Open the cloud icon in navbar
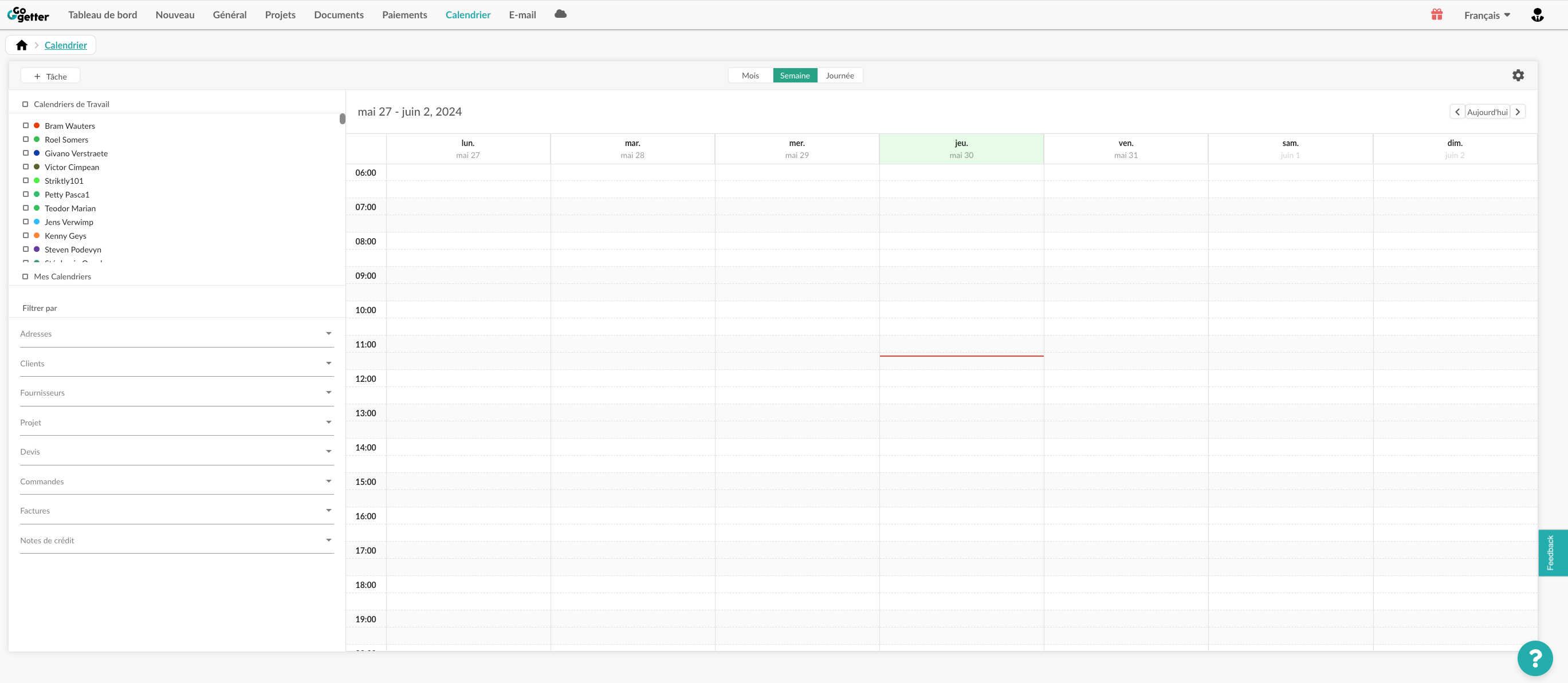The height and width of the screenshot is (683, 1568). 561,14
